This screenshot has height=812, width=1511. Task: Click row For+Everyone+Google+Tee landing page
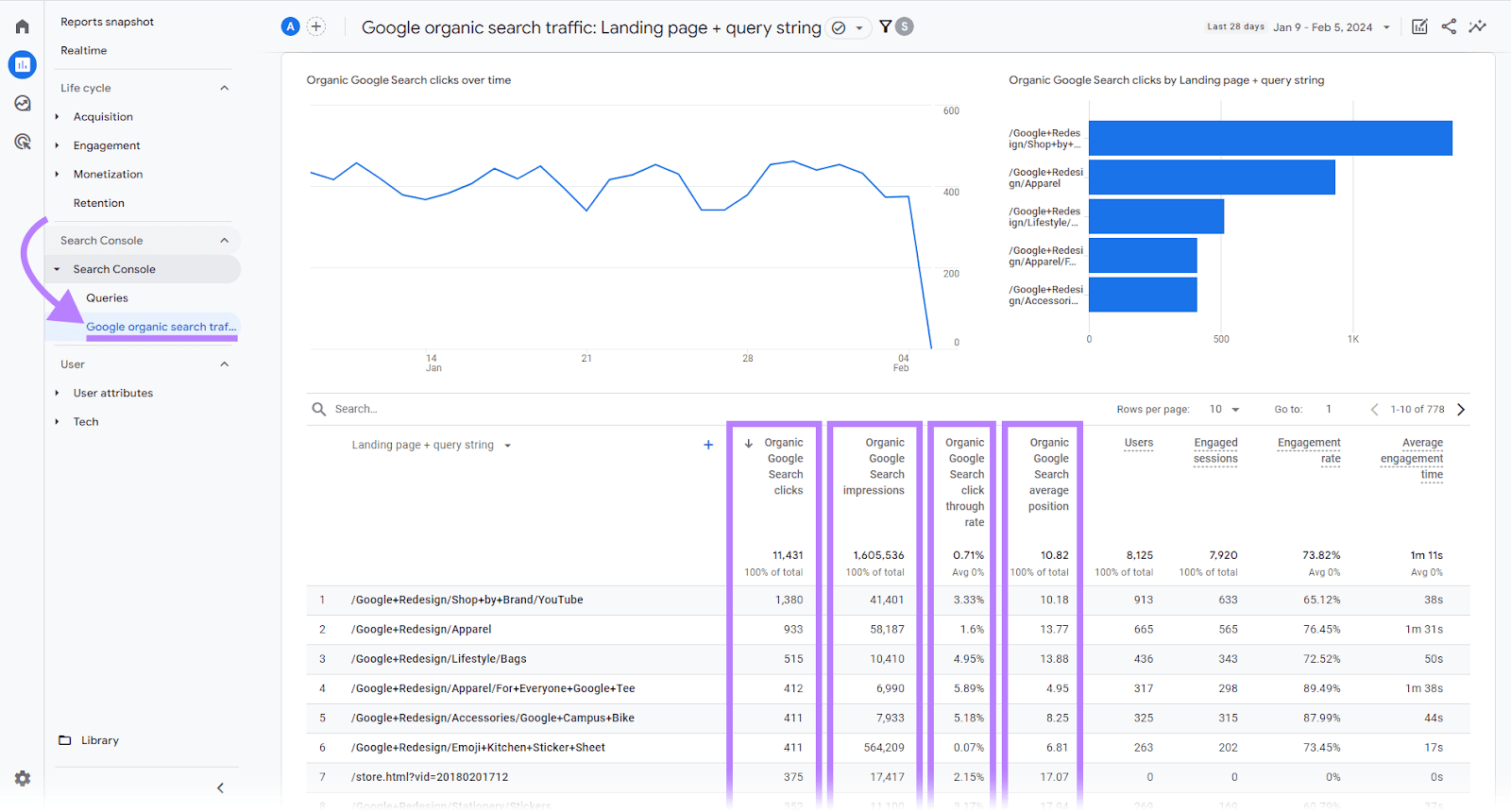888,689
